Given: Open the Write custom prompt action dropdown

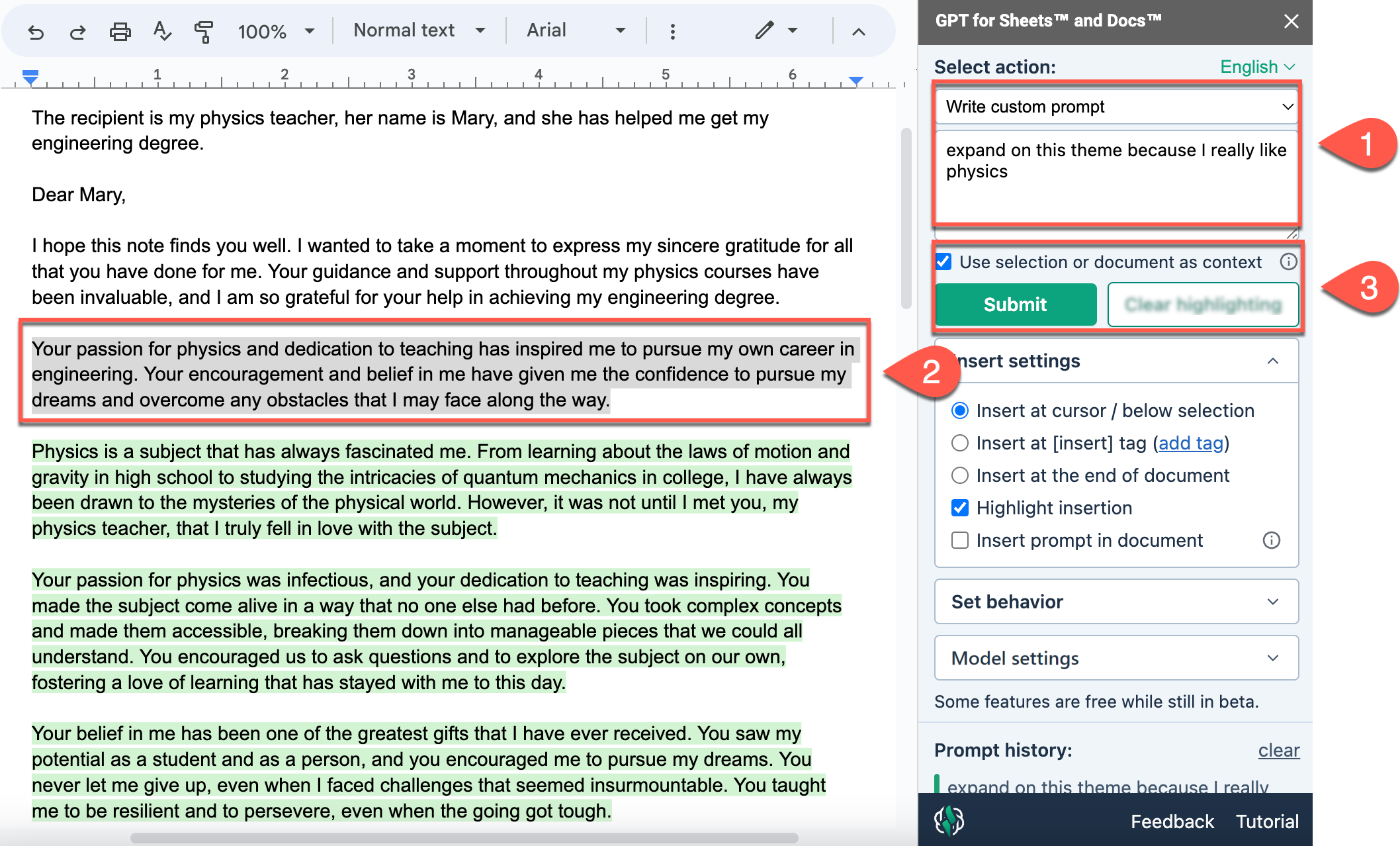Looking at the screenshot, I should 1116,107.
